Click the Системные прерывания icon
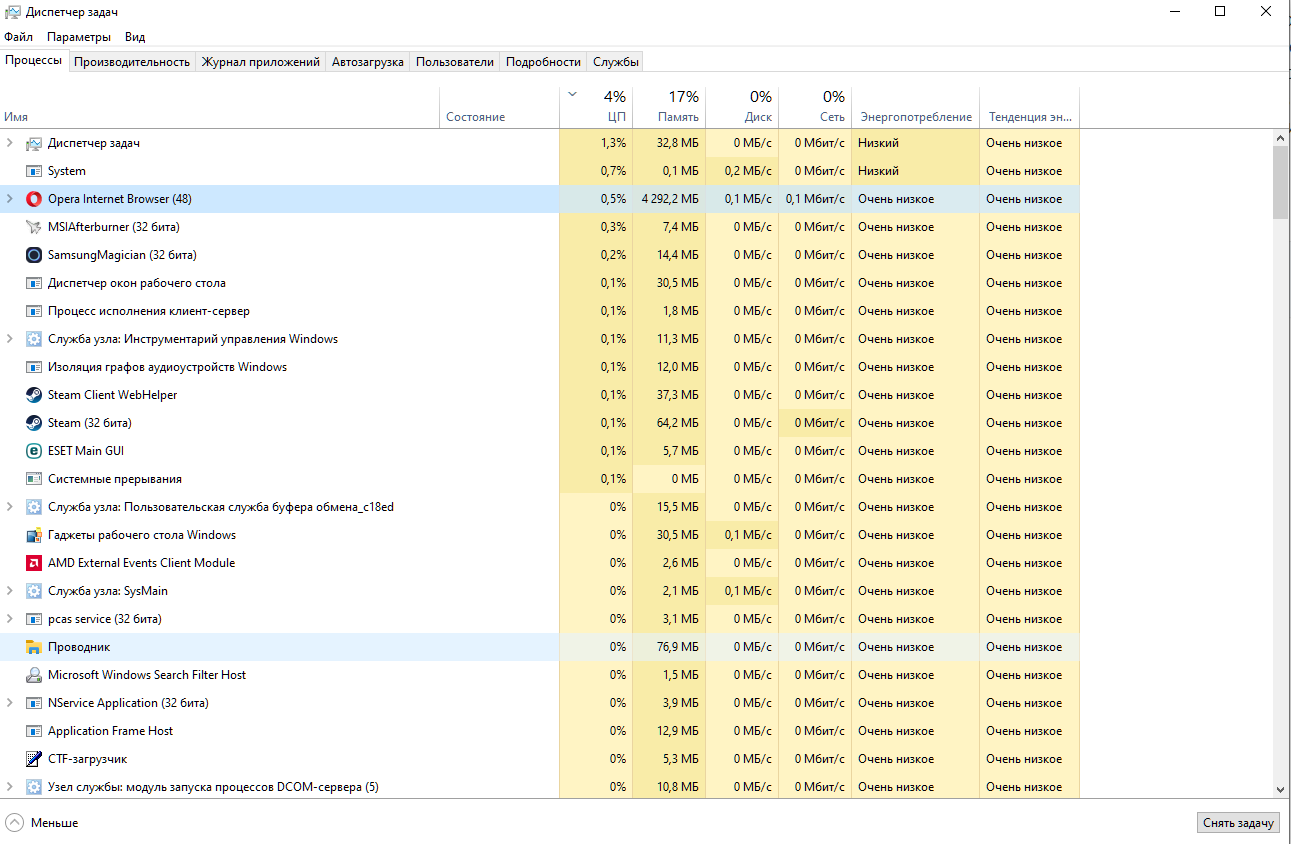Viewport: 1291px width, 844px height. tap(34, 479)
